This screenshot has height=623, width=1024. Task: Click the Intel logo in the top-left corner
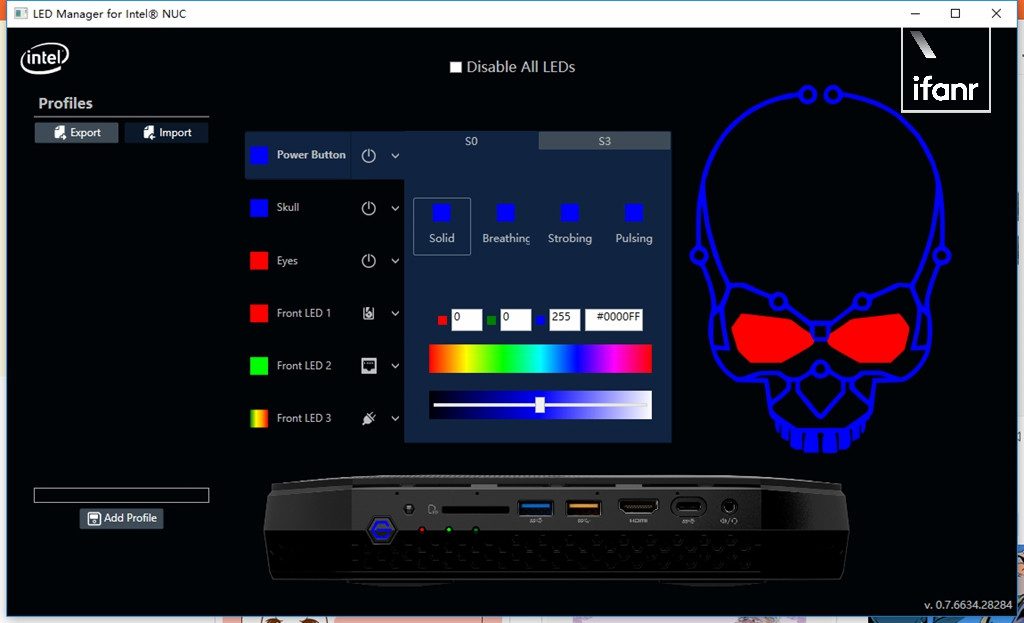click(44, 60)
